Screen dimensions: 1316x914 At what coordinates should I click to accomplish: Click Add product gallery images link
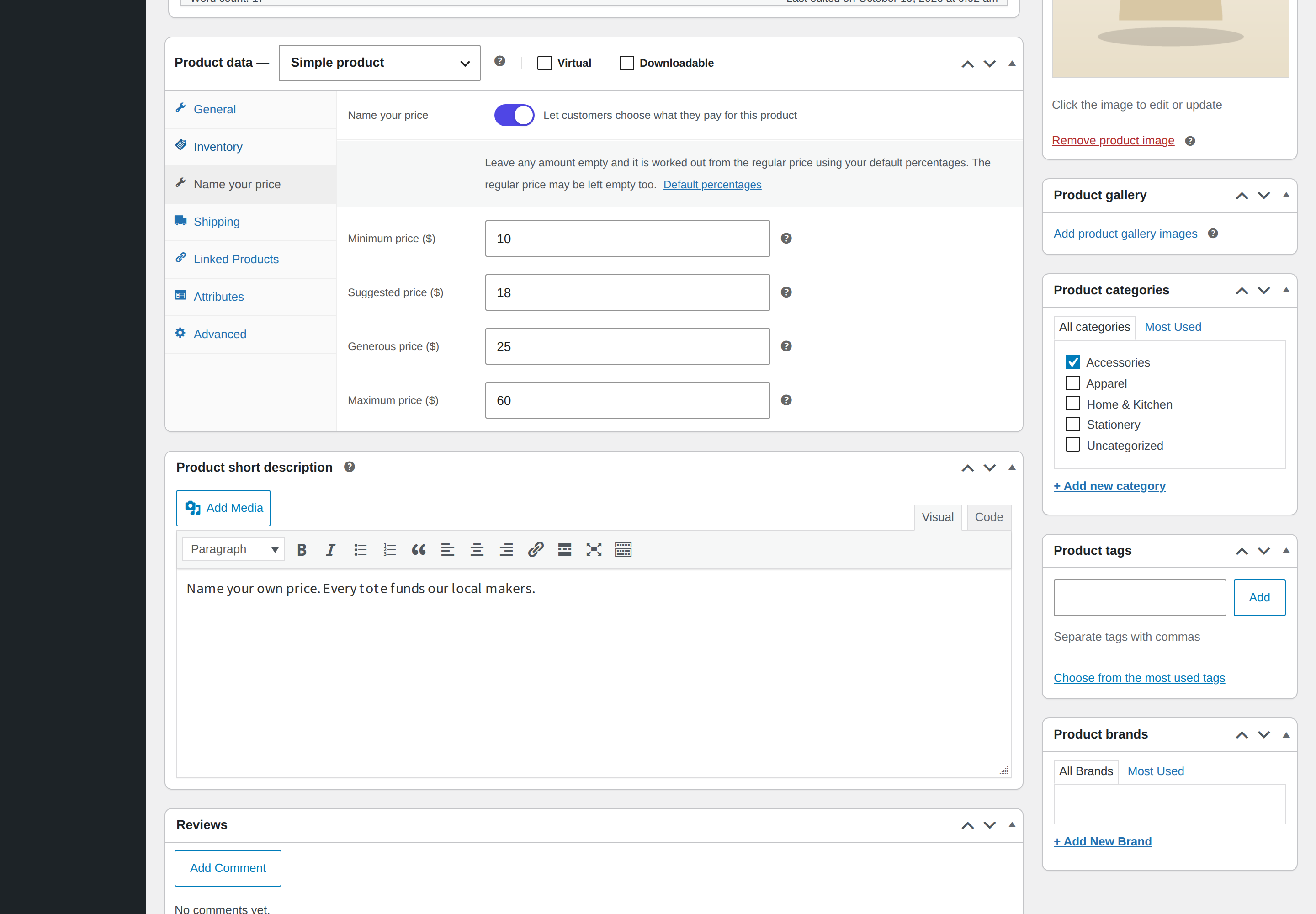[x=1125, y=234]
